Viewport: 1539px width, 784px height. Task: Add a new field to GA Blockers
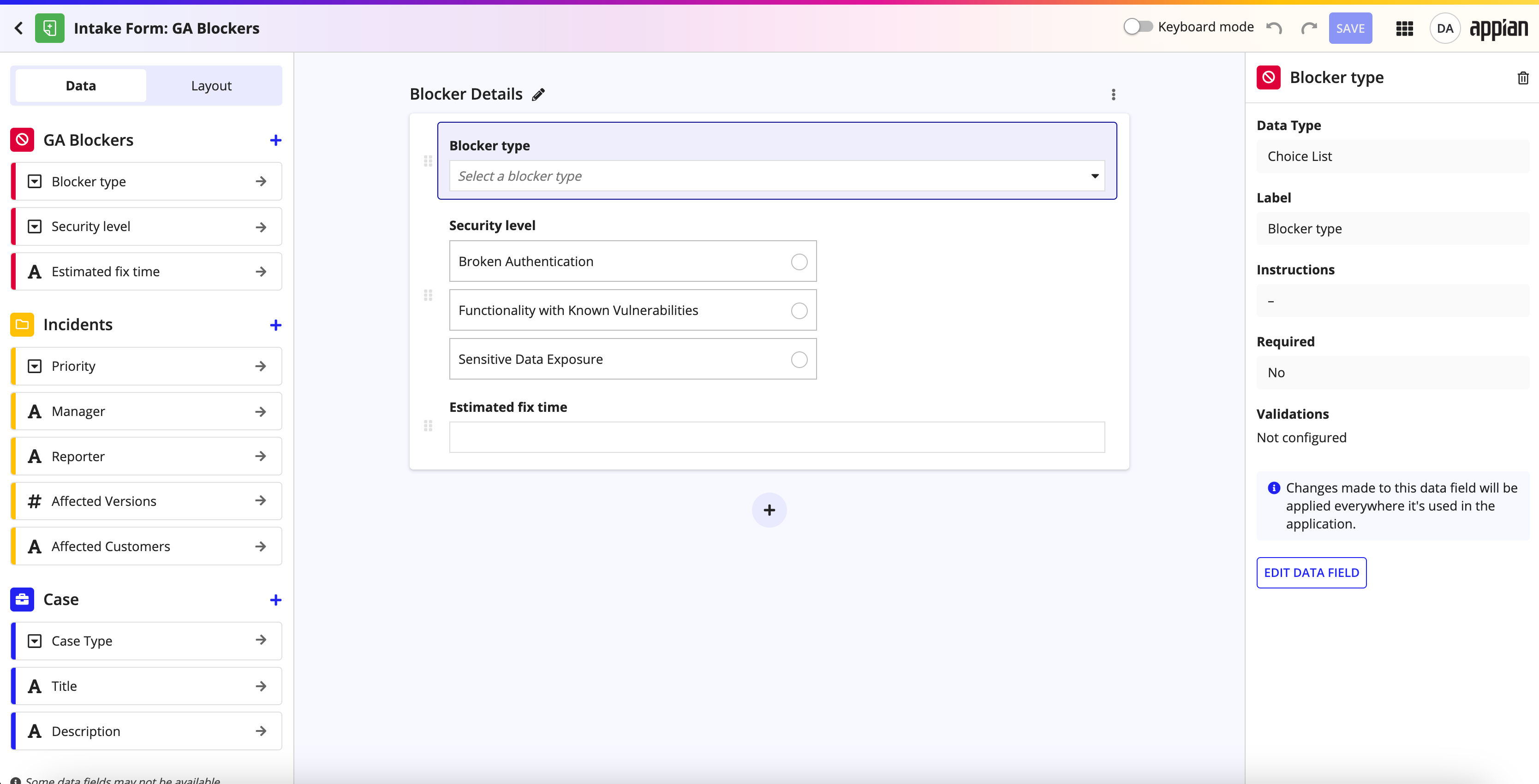[x=275, y=140]
